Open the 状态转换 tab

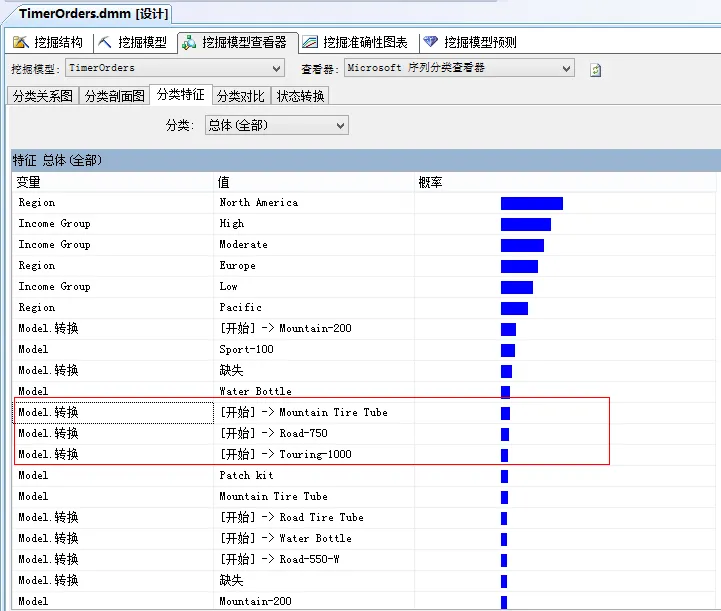(300, 96)
